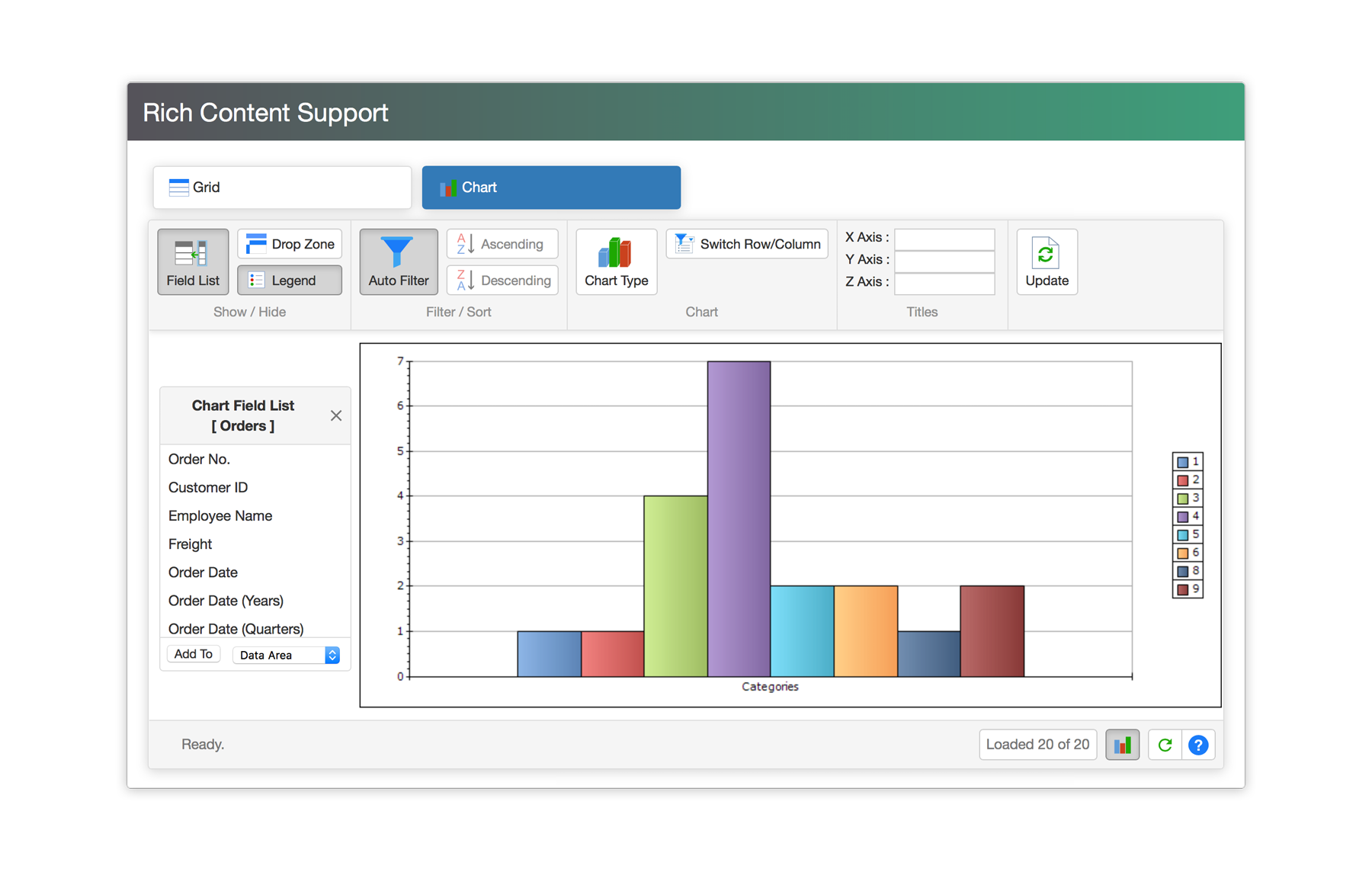Click the purple legend swatch for series 4
This screenshot has width=1372, height=869.
tap(1182, 517)
